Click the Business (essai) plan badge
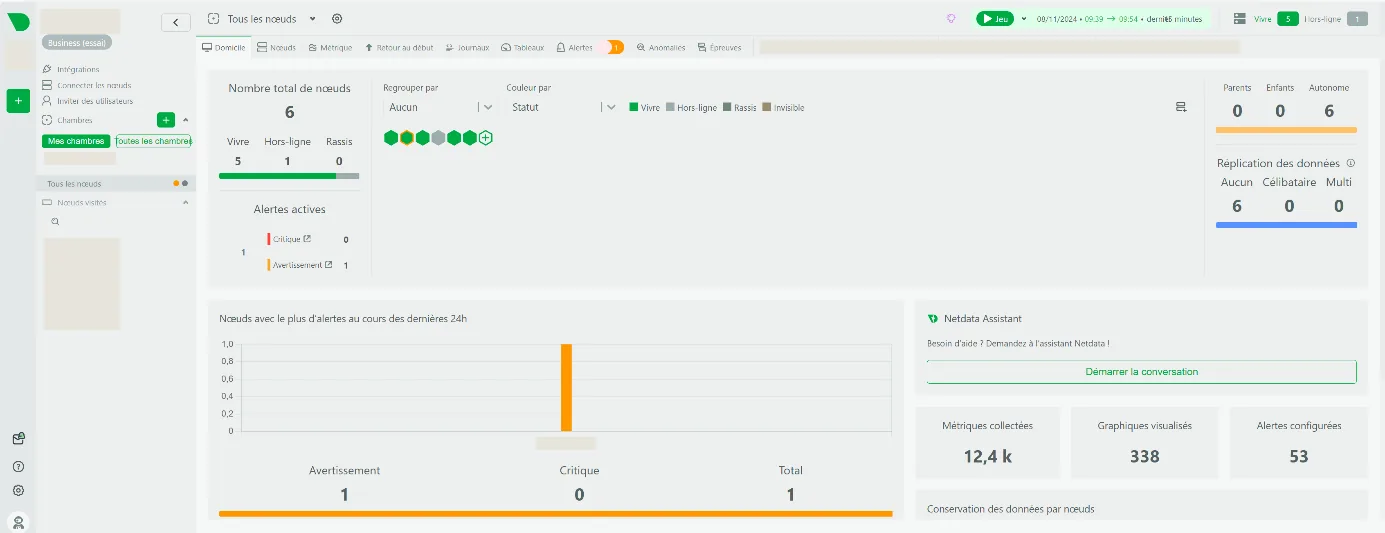The height and width of the screenshot is (533, 1385). pyautogui.click(x=78, y=43)
